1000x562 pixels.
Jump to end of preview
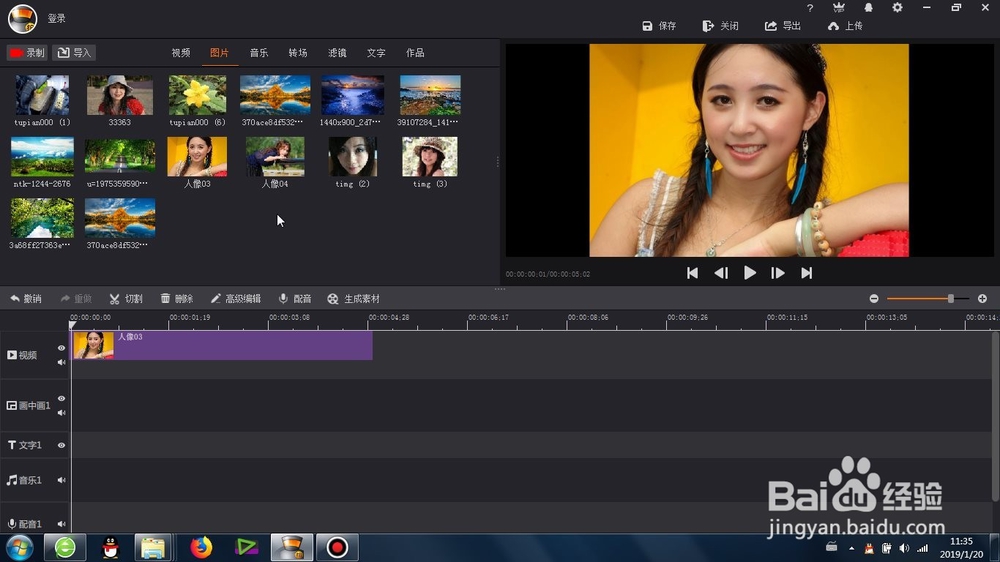coord(806,273)
